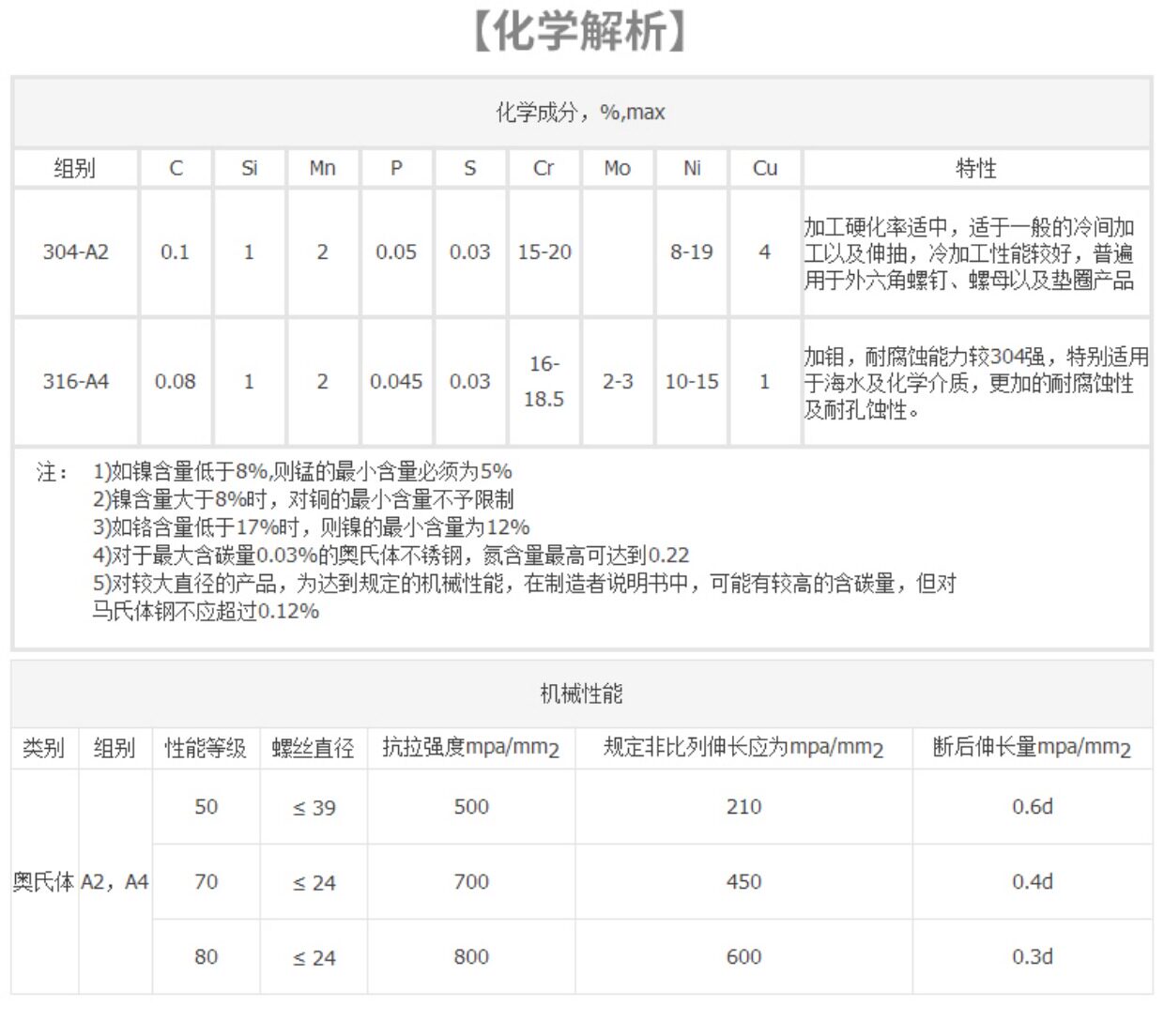Click the 性能等级 column header
This screenshot has width=1164, height=1036.
pos(206,748)
